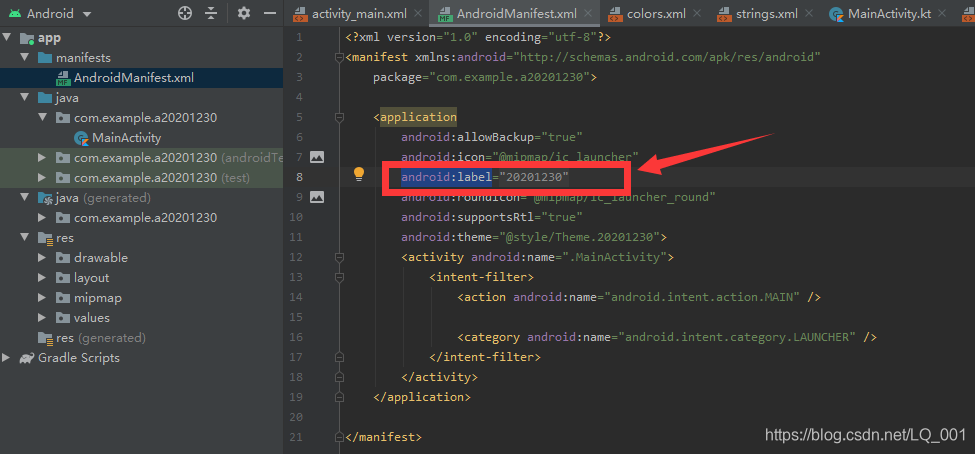Close the AndroidManifest.xml tab
This screenshot has height=454, width=975.
[589, 13]
